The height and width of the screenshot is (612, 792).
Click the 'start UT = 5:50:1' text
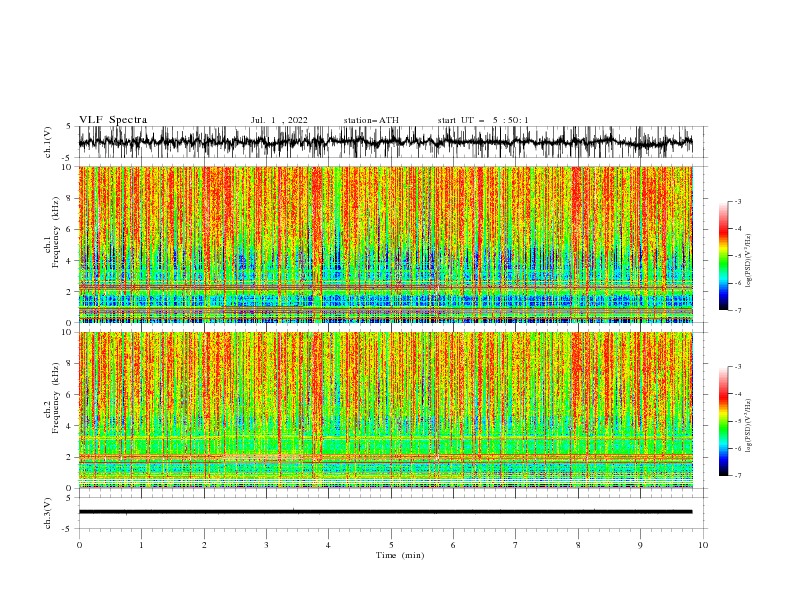(483, 120)
